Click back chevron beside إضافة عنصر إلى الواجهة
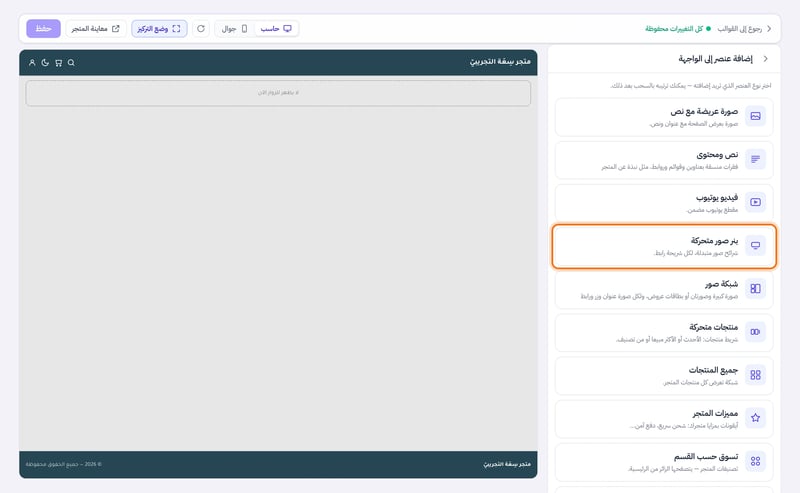Image resolution: width=800 pixels, height=493 pixels. [x=765, y=59]
